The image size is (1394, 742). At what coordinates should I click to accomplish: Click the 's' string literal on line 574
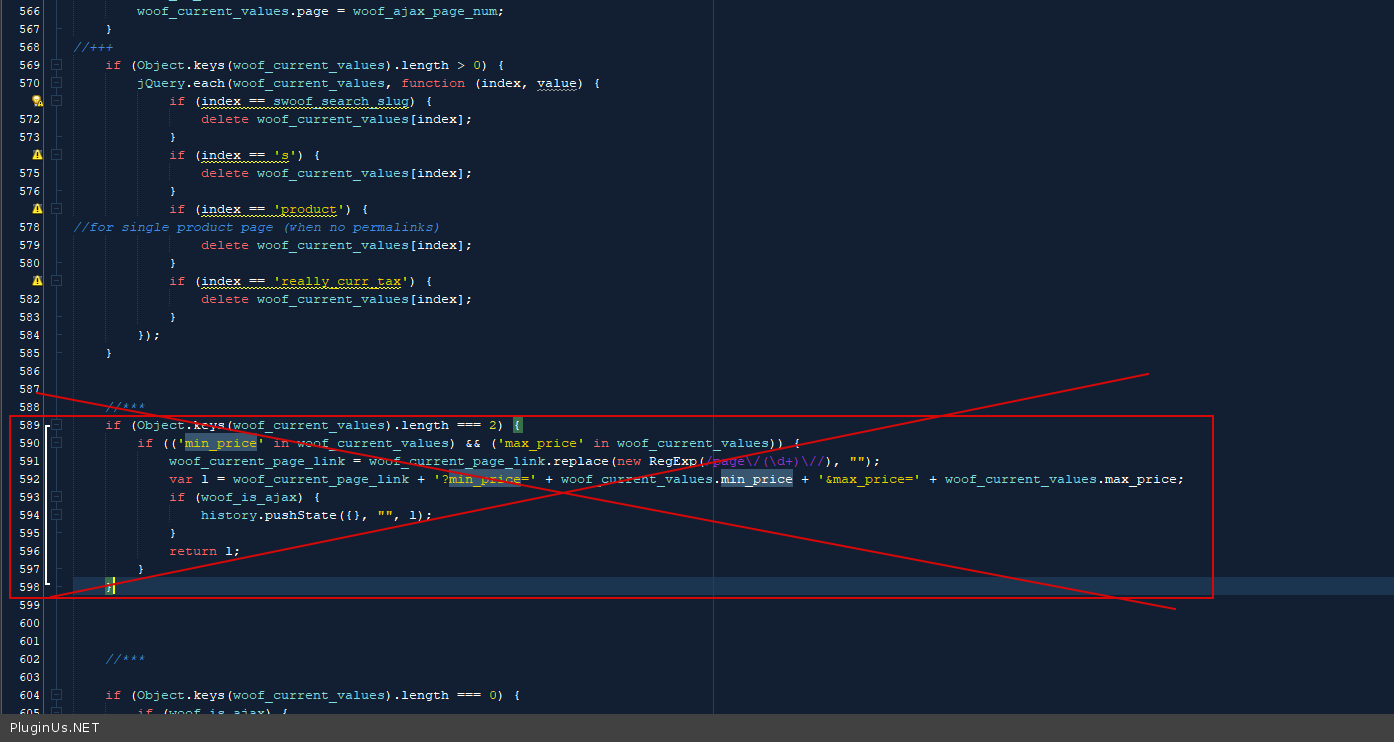285,155
